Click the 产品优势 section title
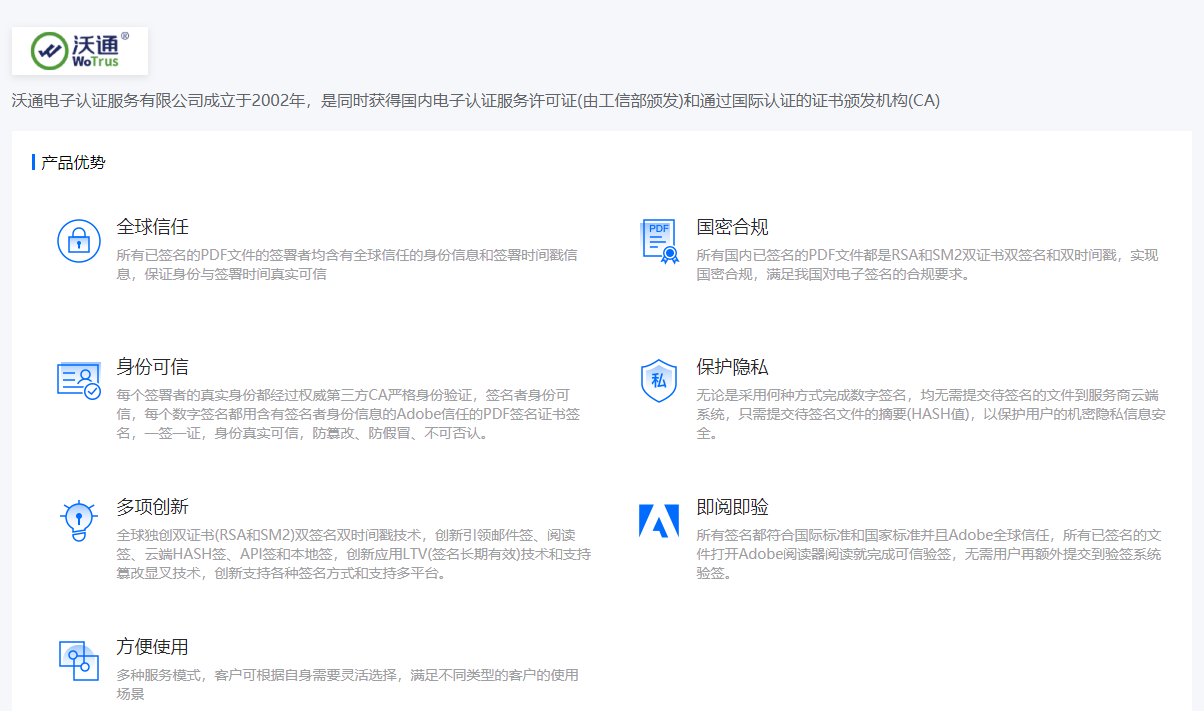This screenshot has height=712, width=1204. point(73,162)
